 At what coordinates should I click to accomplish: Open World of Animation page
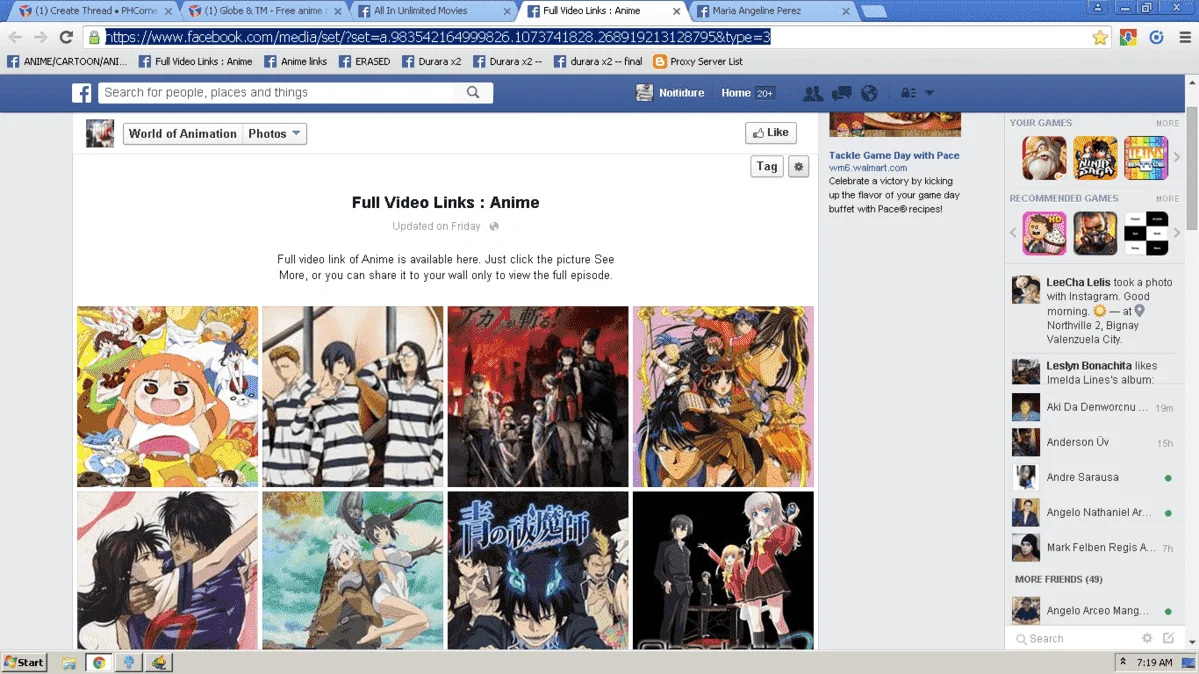pyautogui.click(x=183, y=134)
